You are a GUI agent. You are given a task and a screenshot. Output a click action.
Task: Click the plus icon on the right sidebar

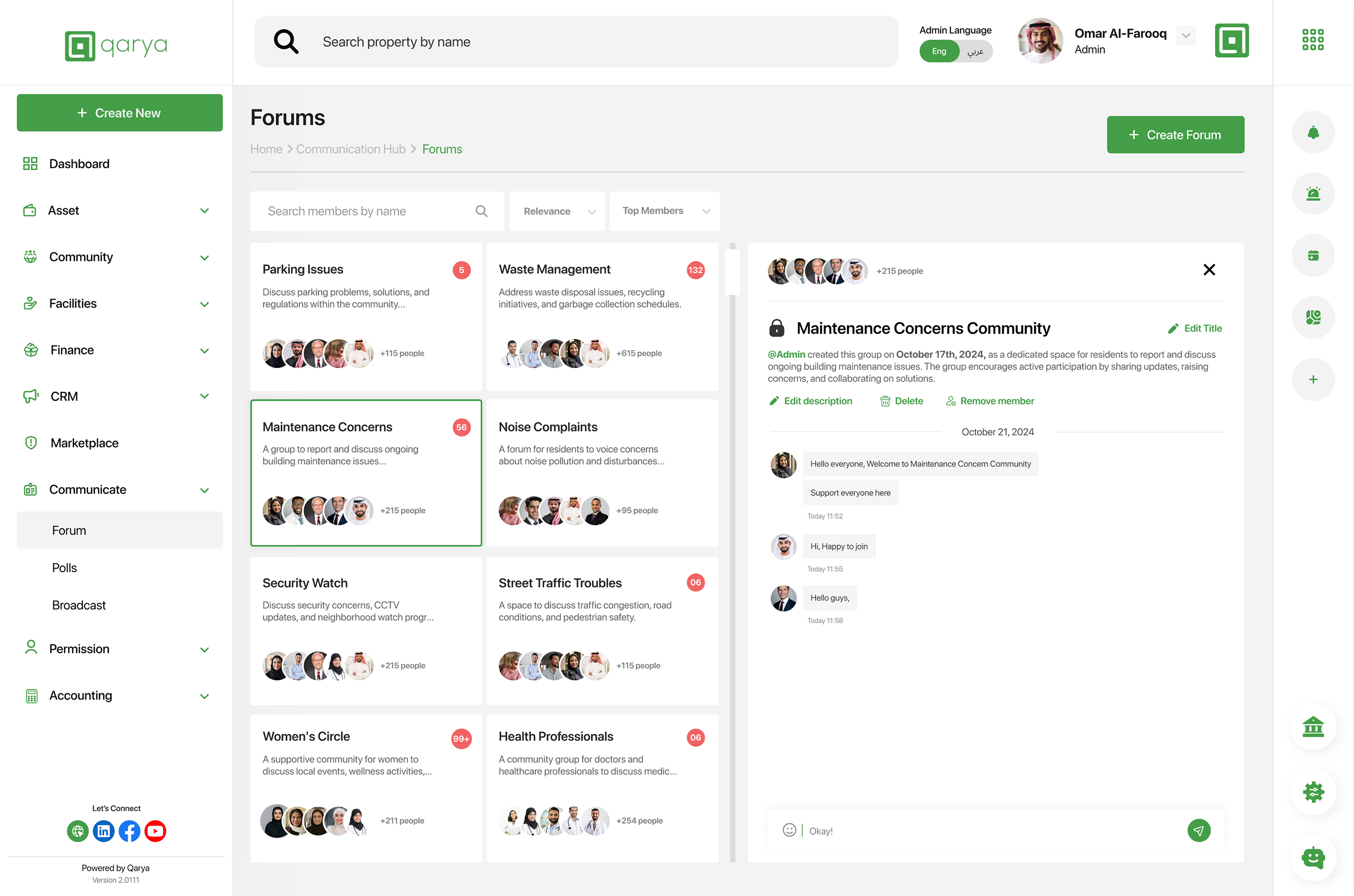[1313, 379]
